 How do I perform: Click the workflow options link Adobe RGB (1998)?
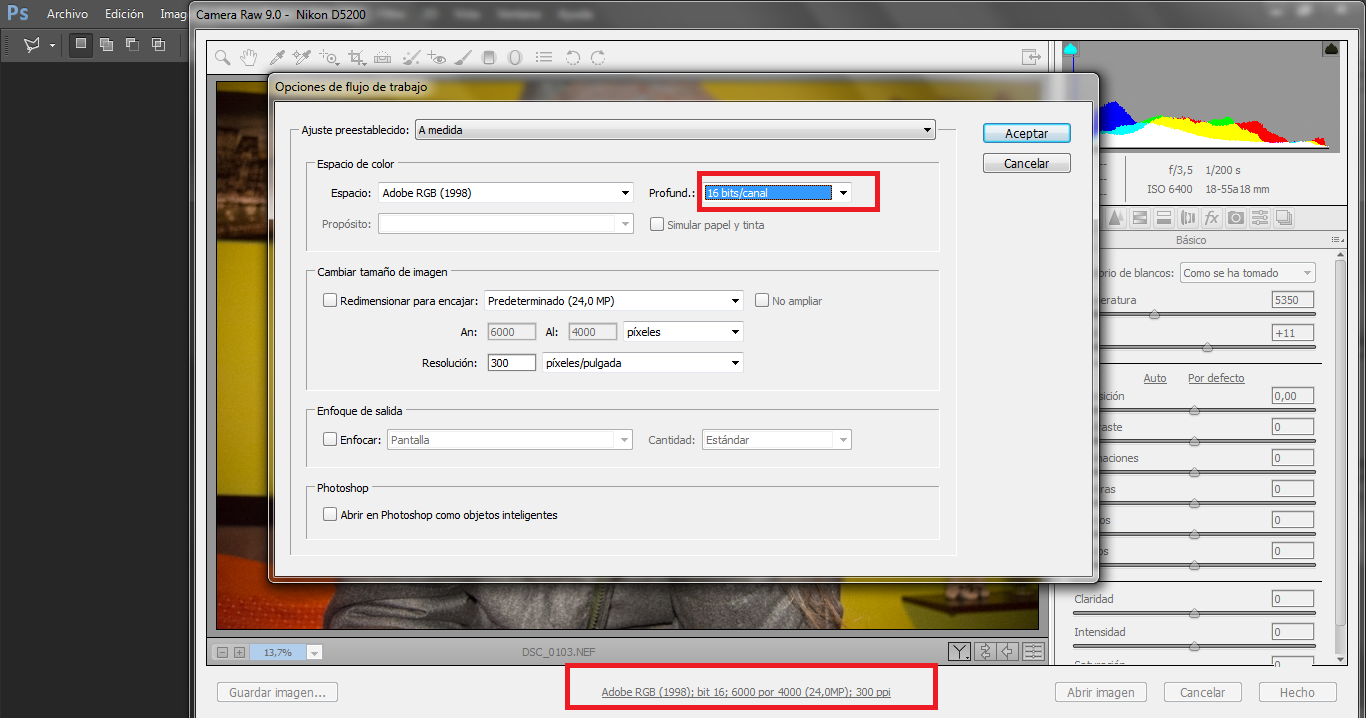pyautogui.click(x=746, y=692)
